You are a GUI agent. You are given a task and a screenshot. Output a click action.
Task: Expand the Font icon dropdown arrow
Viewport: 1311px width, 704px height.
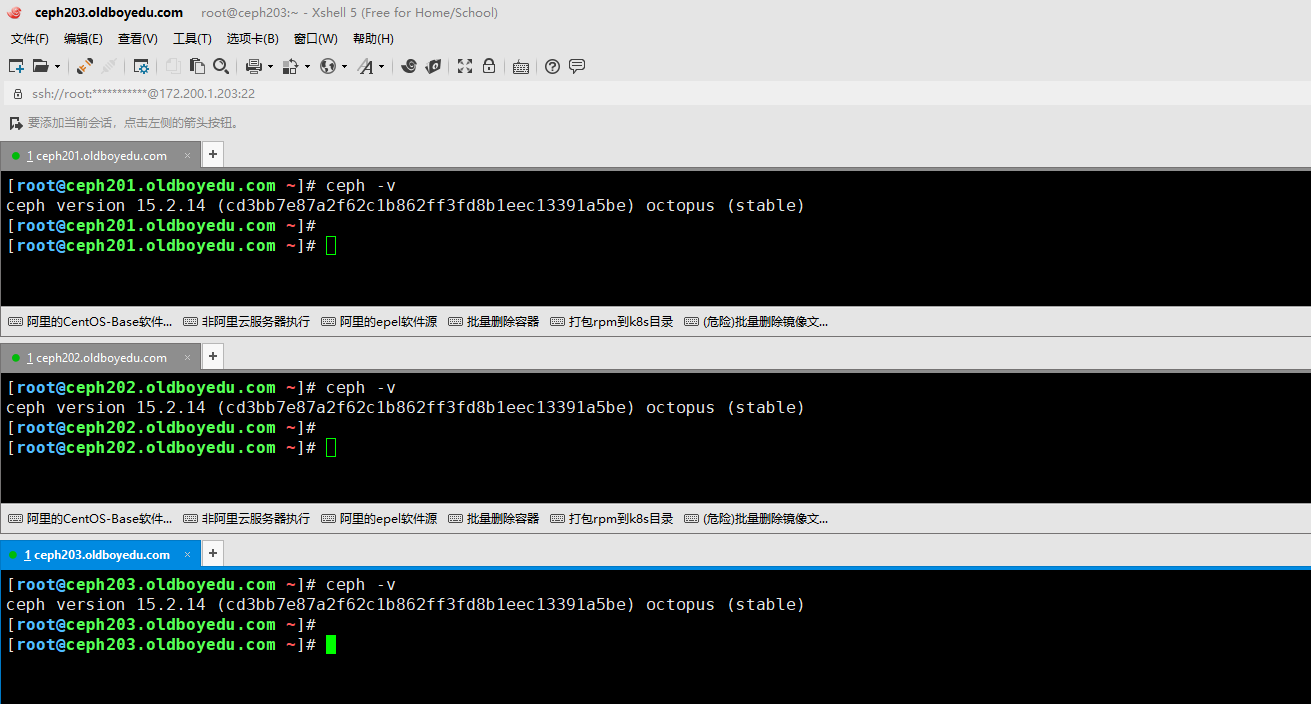click(381, 67)
